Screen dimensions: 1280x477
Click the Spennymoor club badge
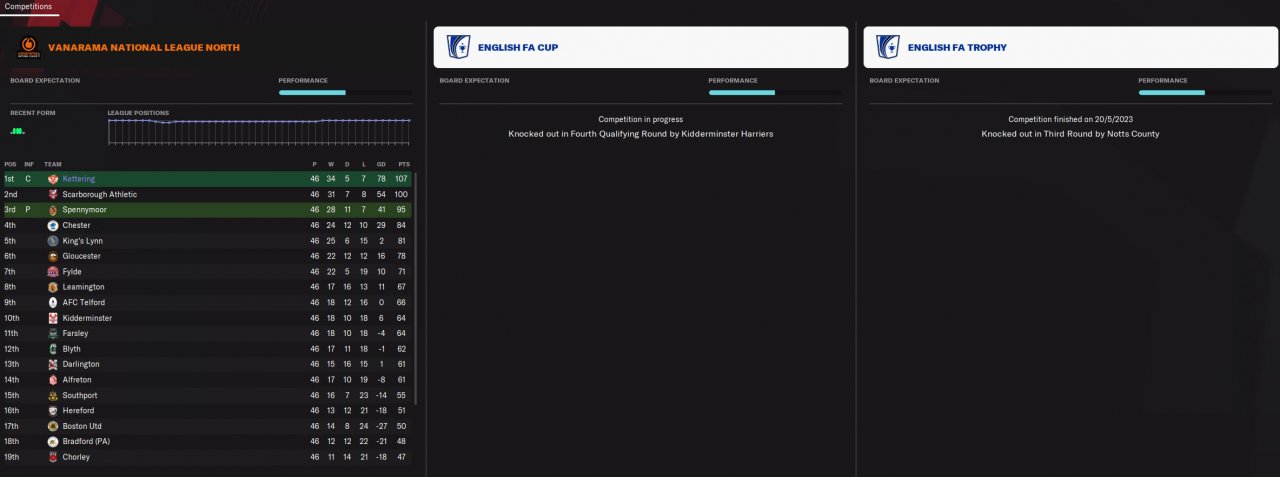[x=53, y=210]
